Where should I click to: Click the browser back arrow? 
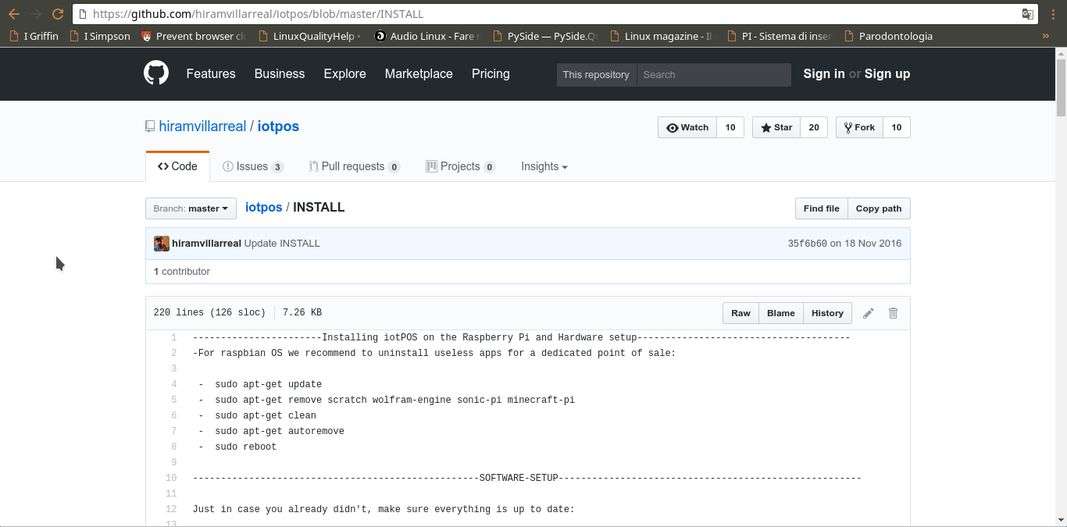click(13, 14)
